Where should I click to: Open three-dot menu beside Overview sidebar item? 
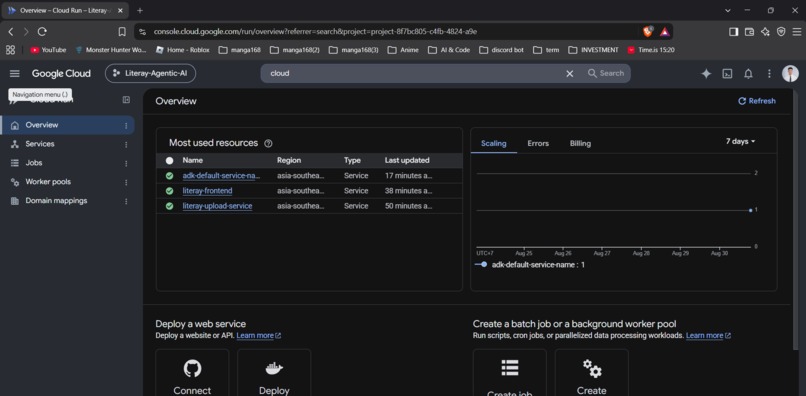tap(126, 125)
